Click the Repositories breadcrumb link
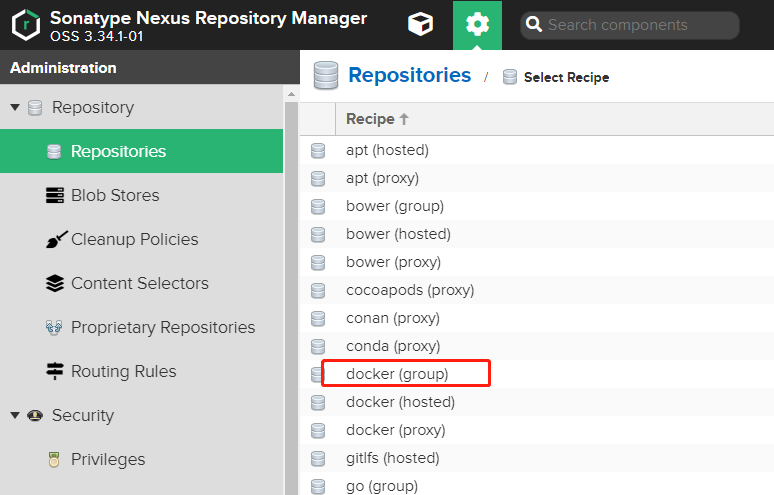 [409, 75]
